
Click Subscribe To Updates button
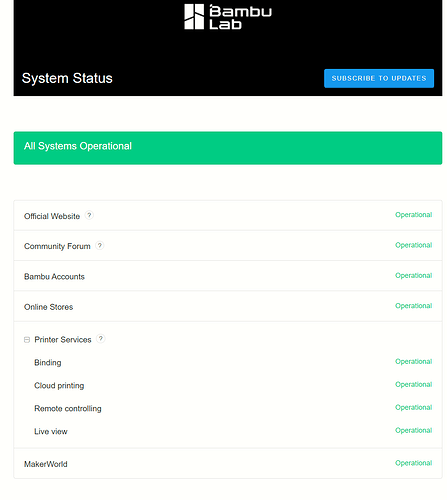pos(379,78)
